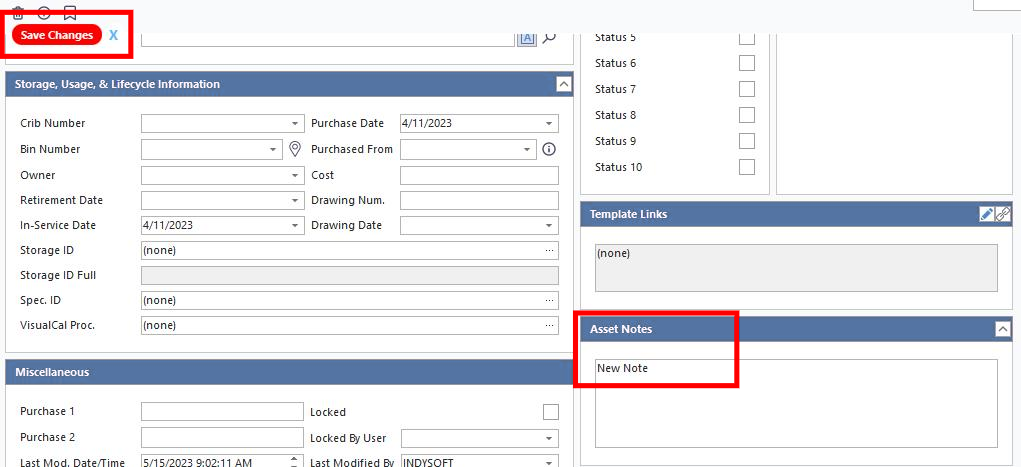1021x467 pixels.
Task: Click the Cost input field
Action: 479,175
